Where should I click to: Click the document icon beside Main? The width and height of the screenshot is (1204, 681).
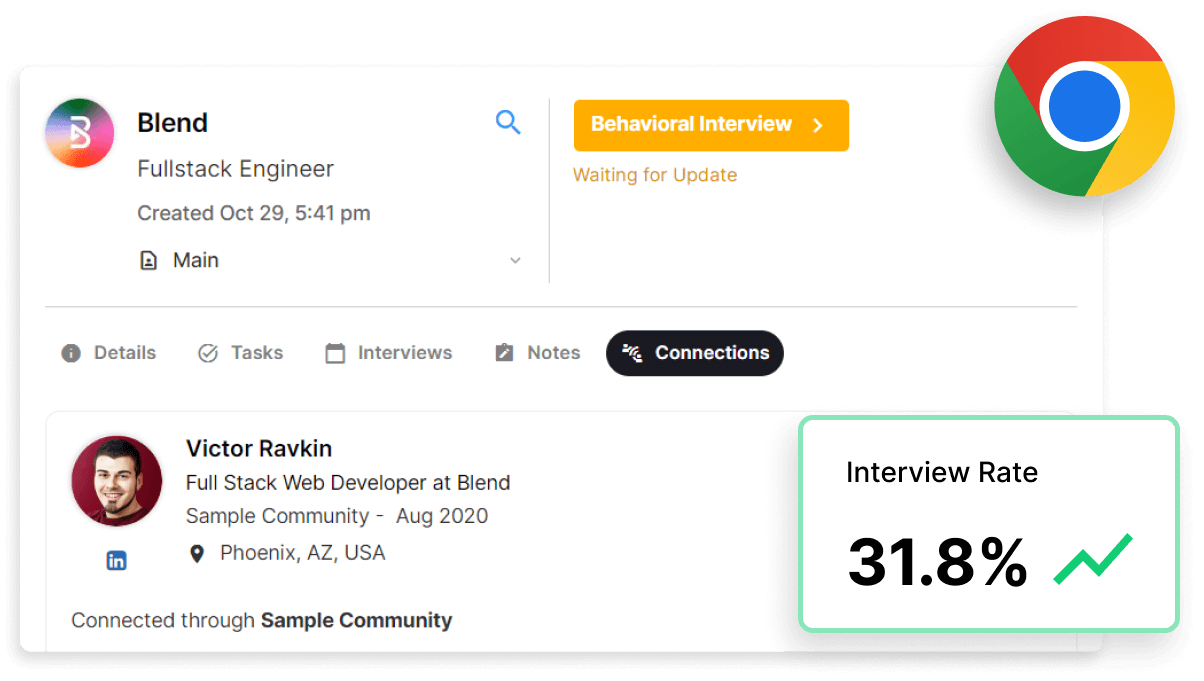148,261
